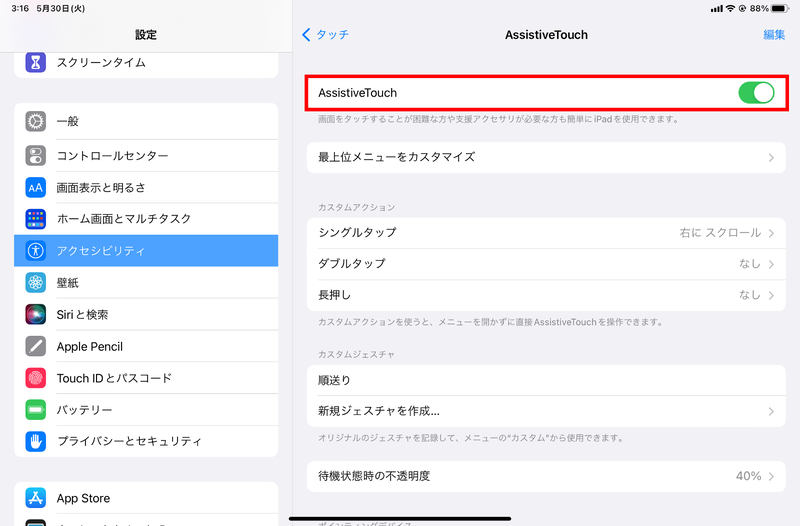This screenshot has height=526, width=800.
Task: Open Siriと検索 settings row
Action: (146, 314)
